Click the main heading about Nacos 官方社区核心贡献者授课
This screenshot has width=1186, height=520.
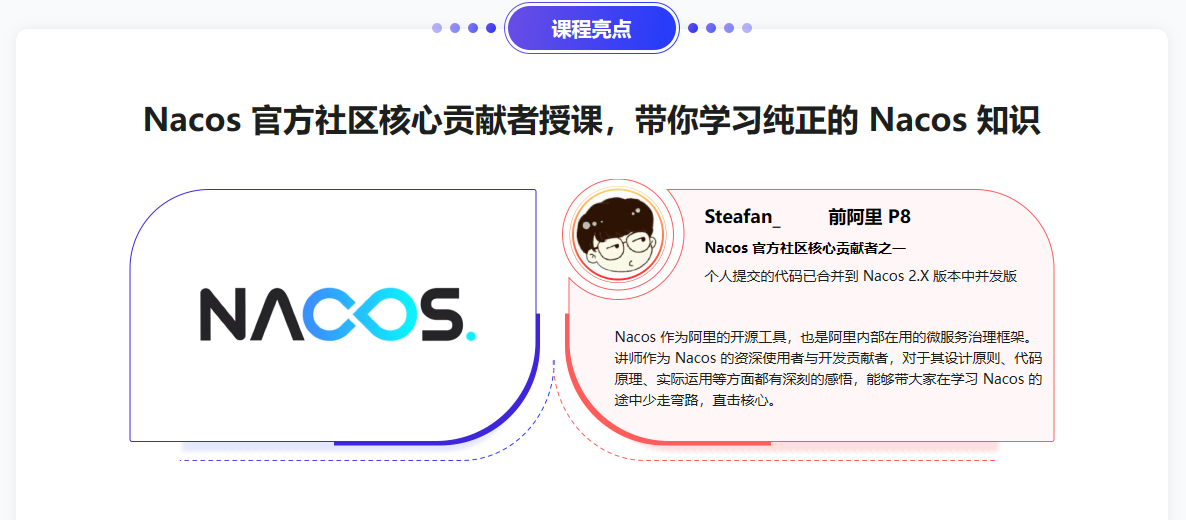(592, 120)
